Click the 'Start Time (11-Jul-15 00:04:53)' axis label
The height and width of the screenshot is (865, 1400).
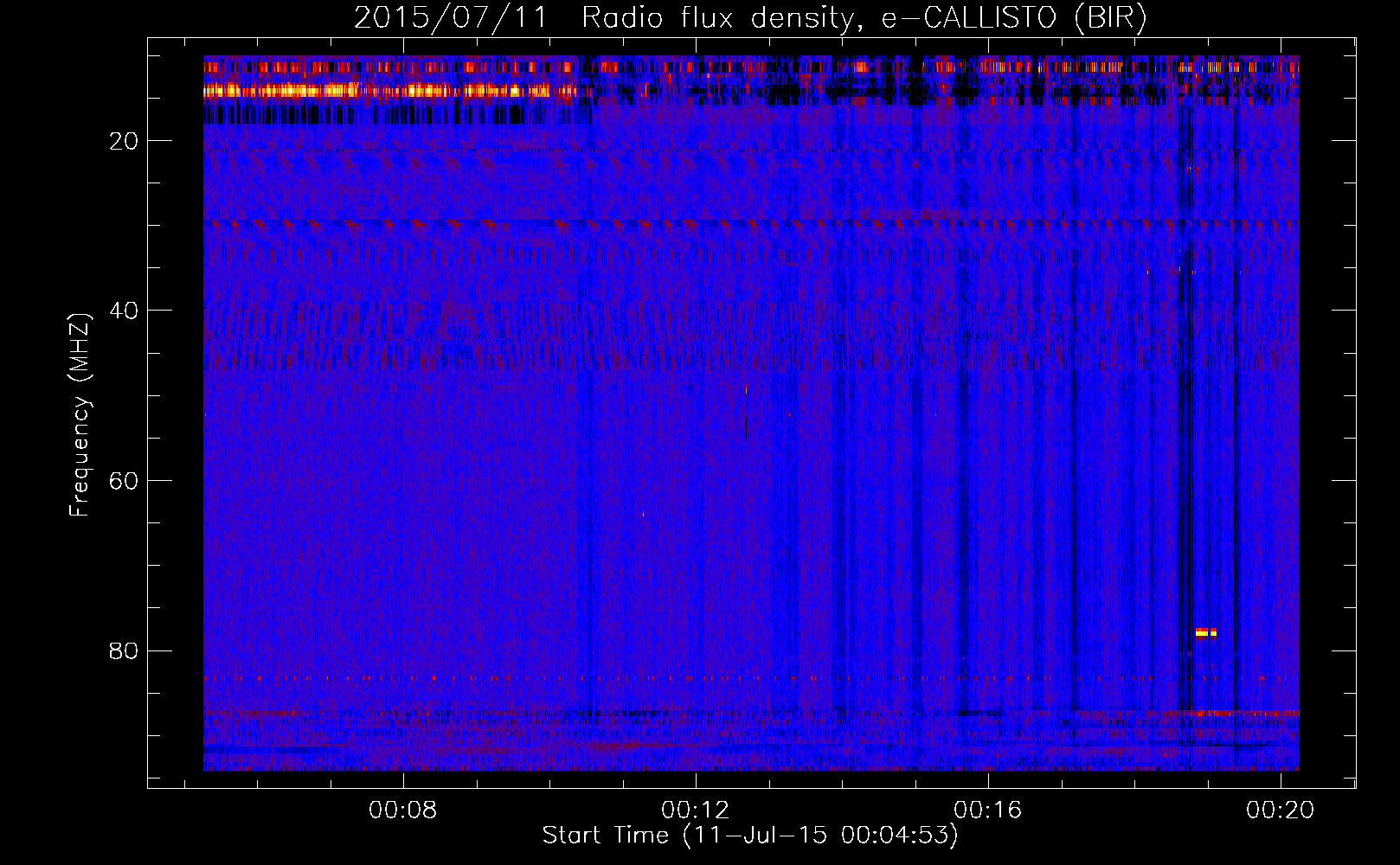coord(750,836)
